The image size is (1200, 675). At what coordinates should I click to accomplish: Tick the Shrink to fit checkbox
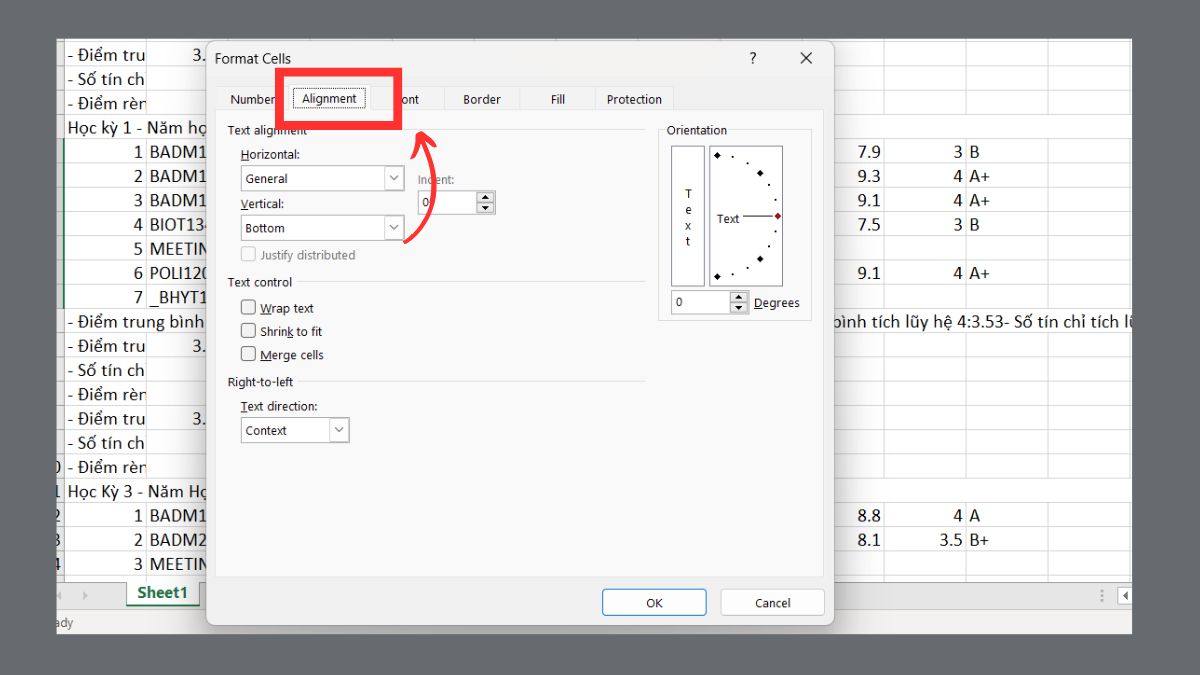point(248,331)
